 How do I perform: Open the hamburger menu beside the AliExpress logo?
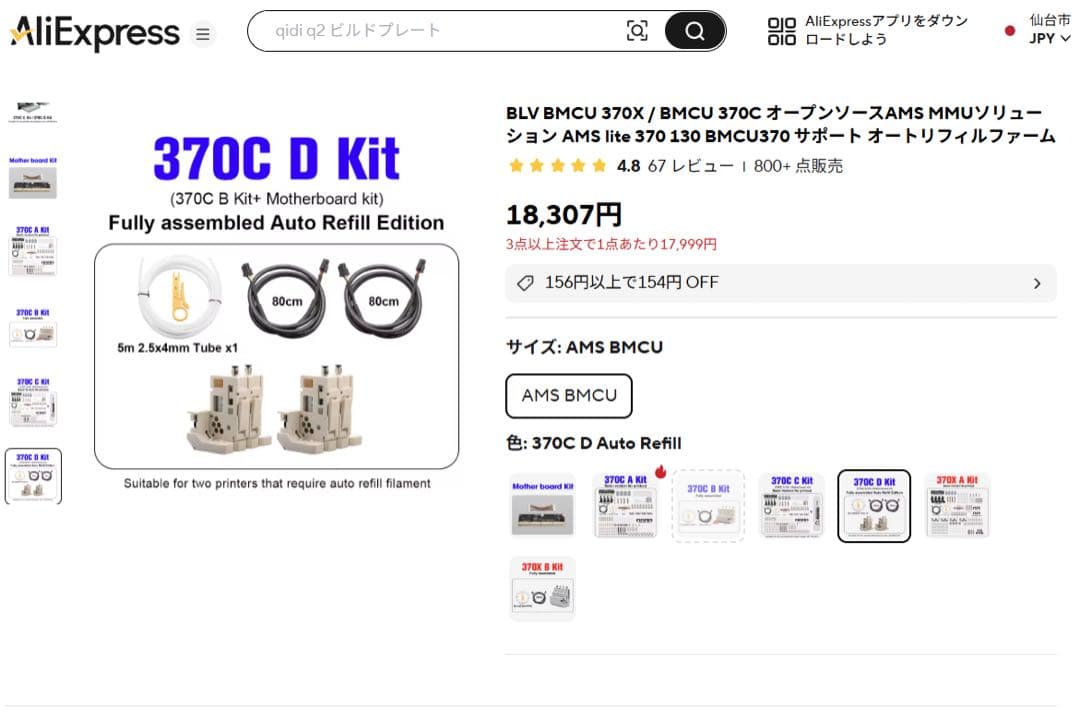click(x=203, y=32)
